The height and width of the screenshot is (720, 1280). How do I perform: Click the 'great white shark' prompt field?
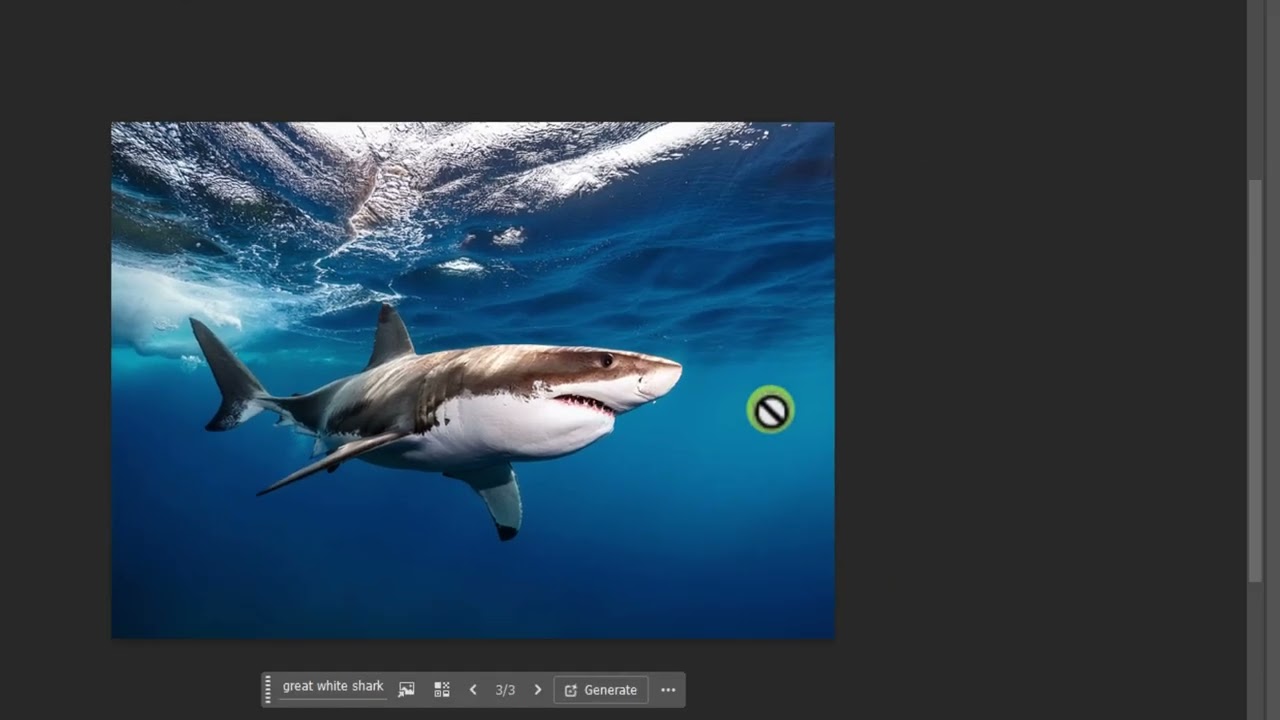coord(333,688)
